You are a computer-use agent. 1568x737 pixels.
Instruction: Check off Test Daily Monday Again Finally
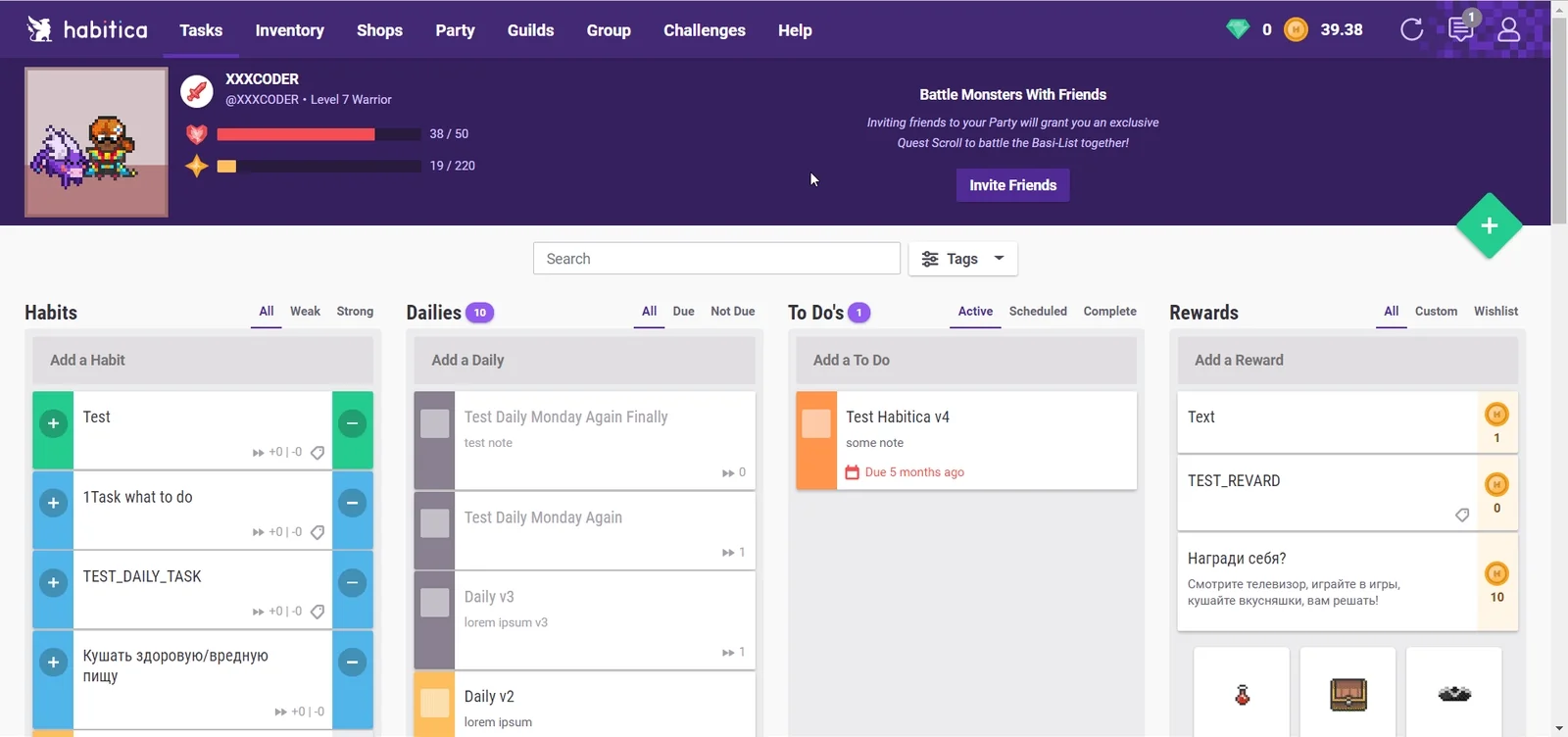pyautogui.click(x=434, y=423)
